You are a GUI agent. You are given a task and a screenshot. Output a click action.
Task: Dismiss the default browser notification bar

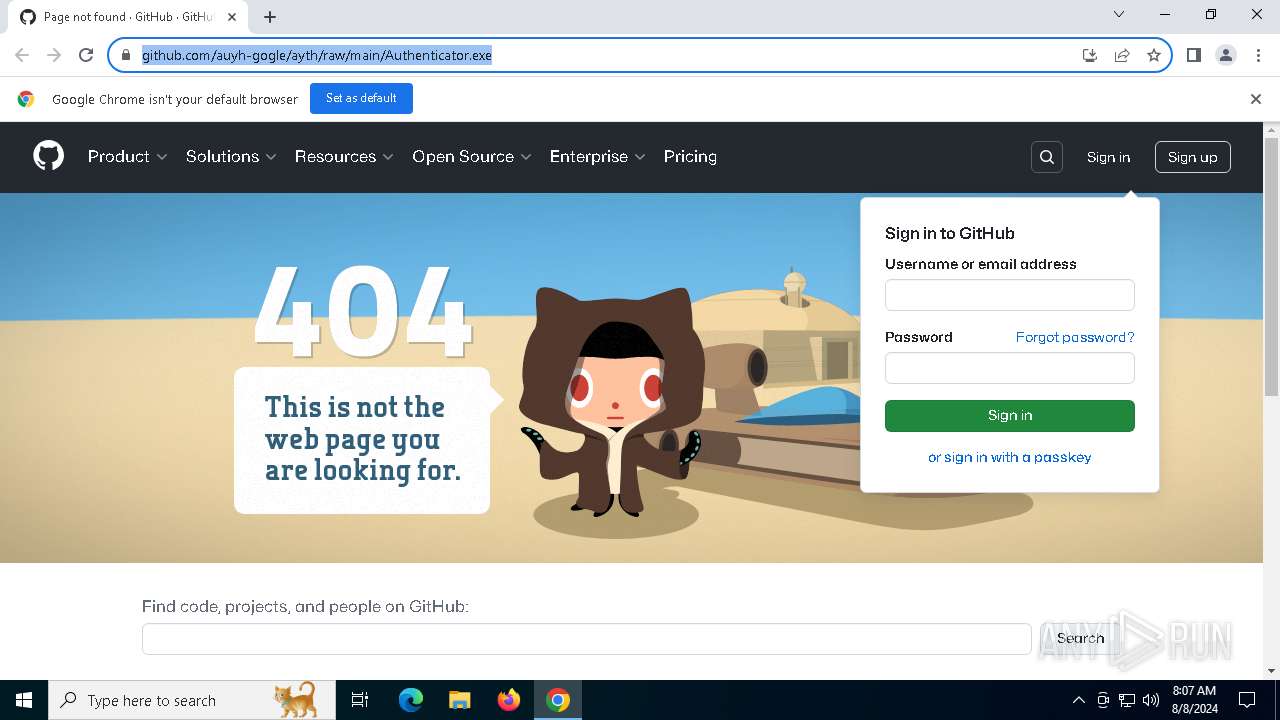[x=1256, y=99]
